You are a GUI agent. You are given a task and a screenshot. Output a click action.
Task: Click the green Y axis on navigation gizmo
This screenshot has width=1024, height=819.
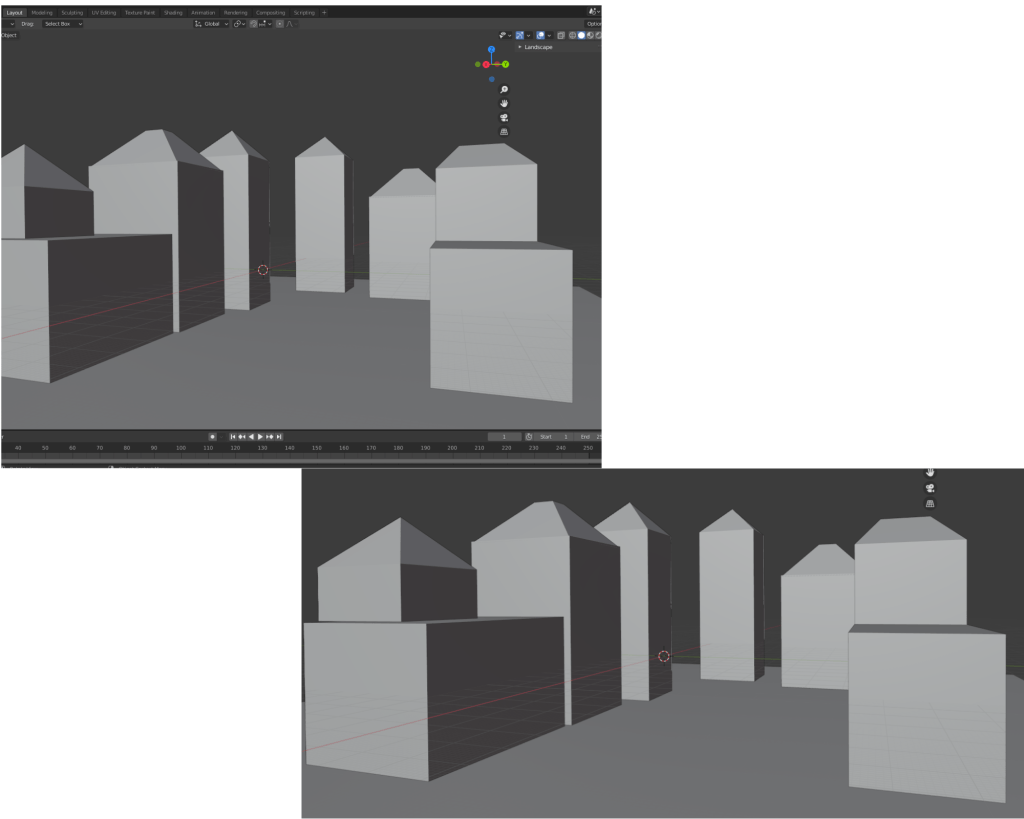click(506, 64)
